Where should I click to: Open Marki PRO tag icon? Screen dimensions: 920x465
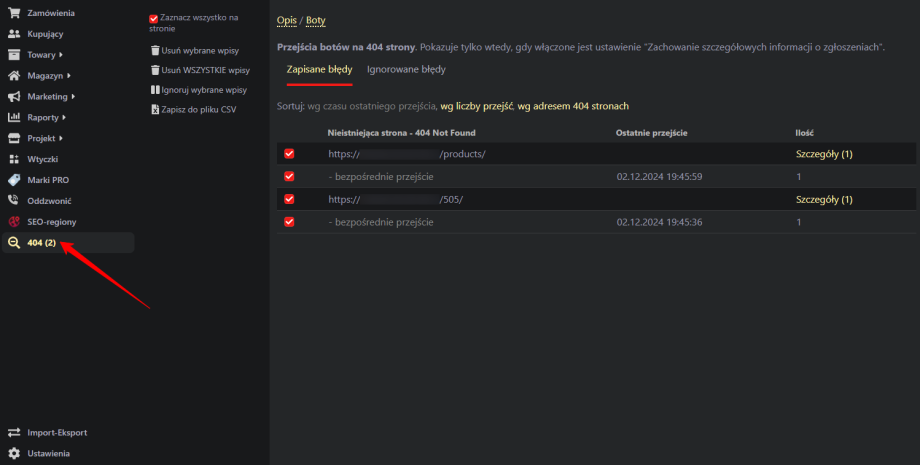pos(14,180)
